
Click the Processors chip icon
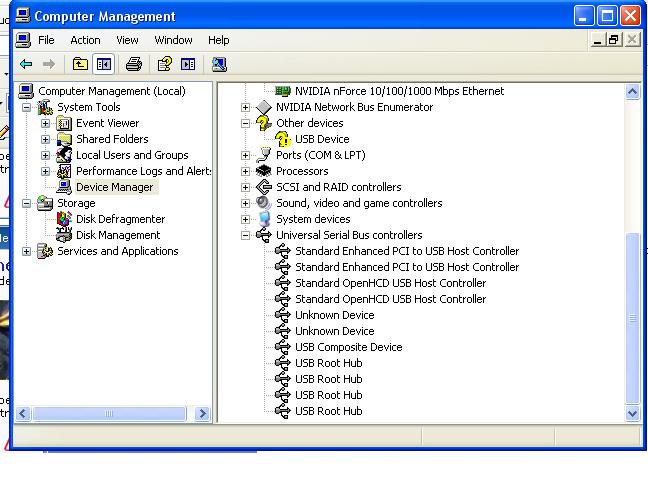point(264,171)
